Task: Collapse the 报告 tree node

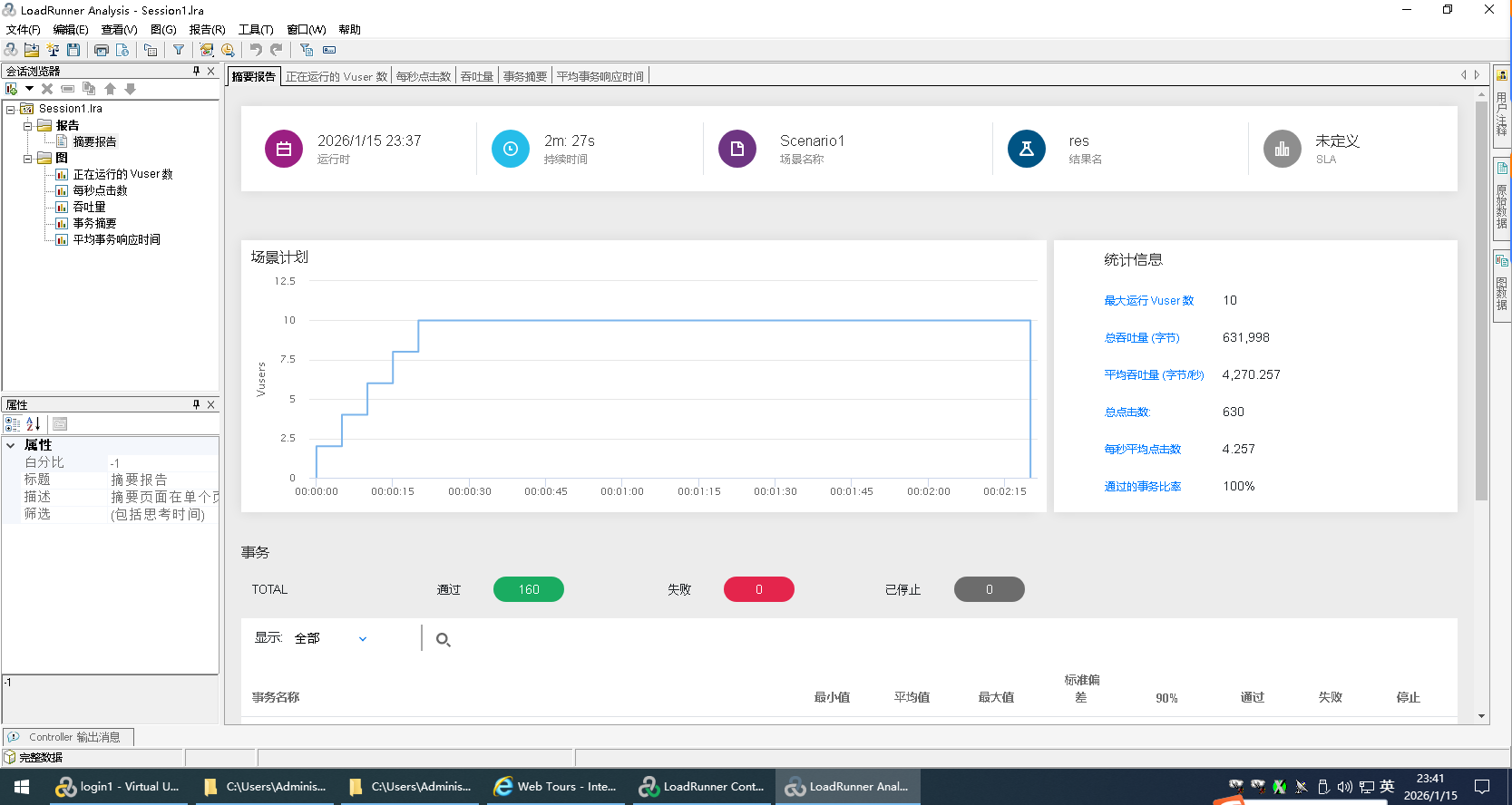Action: (x=28, y=126)
